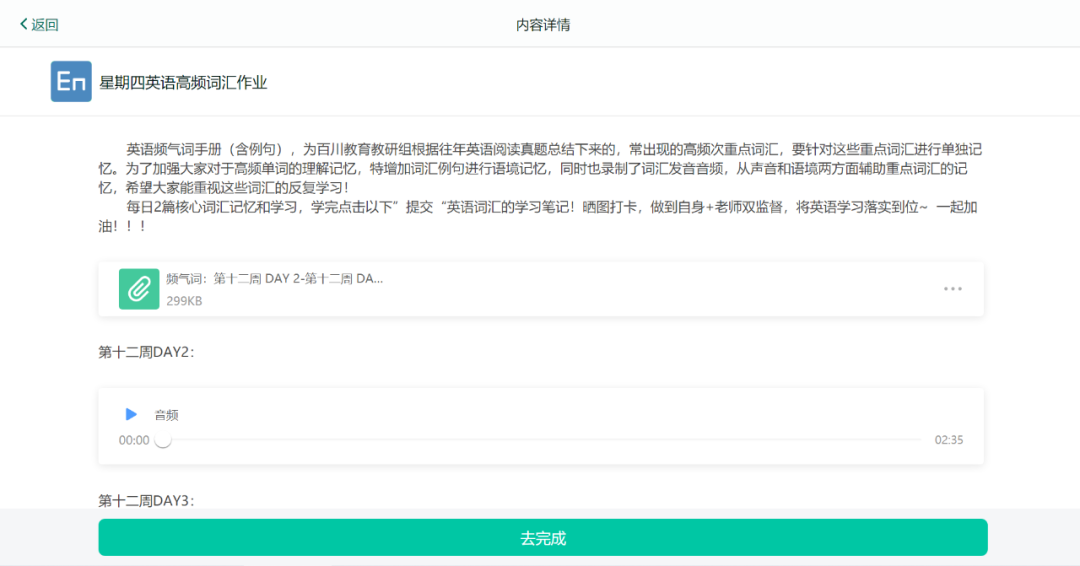Open the attachment's three-dot more menu

click(x=953, y=289)
